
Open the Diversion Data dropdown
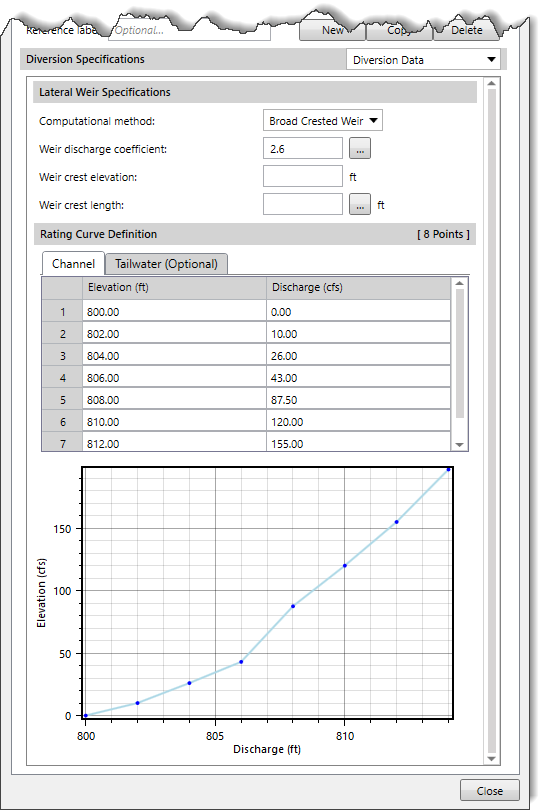pyautogui.click(x=423, y=60)
